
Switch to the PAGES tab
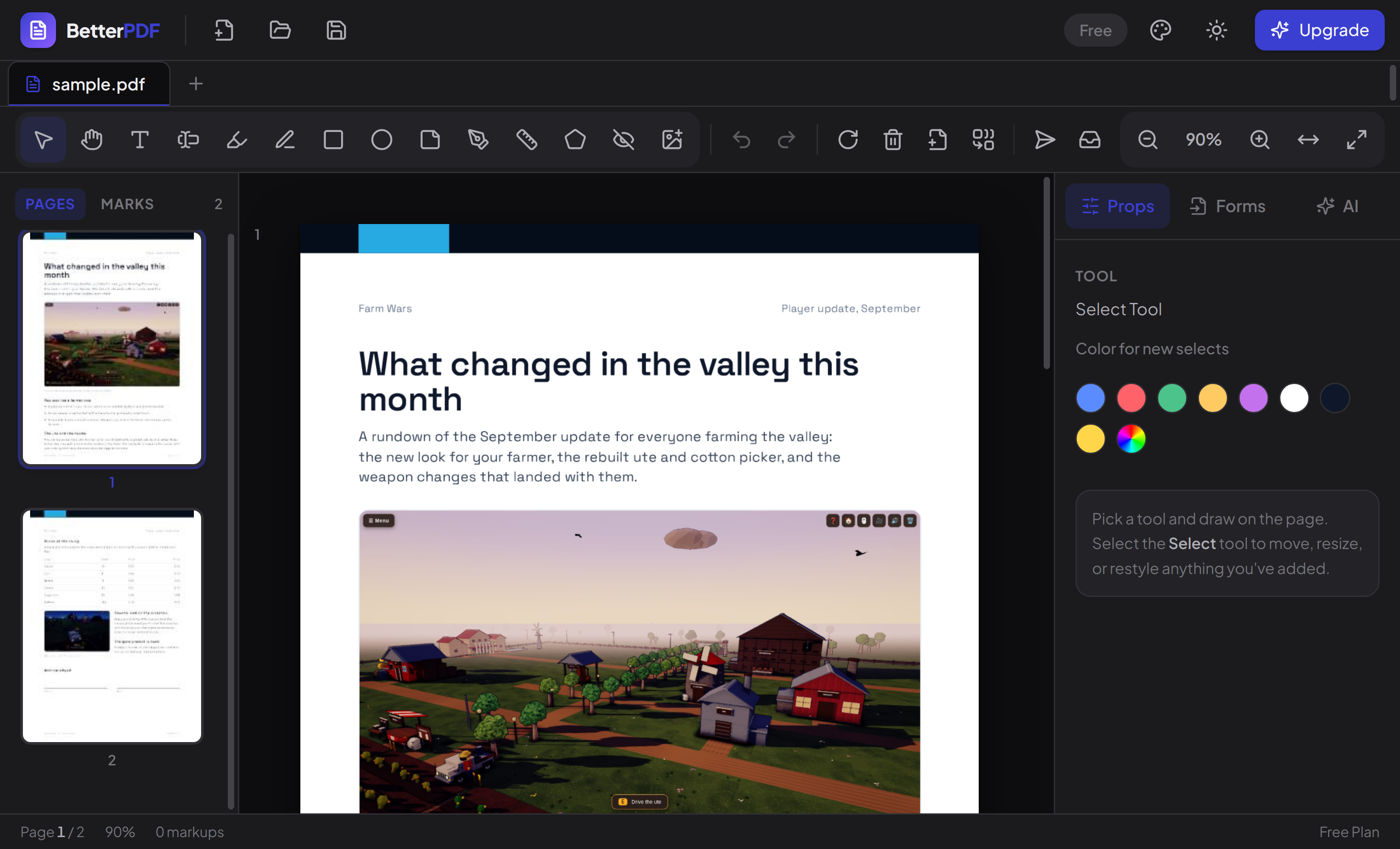click(50, 204)
